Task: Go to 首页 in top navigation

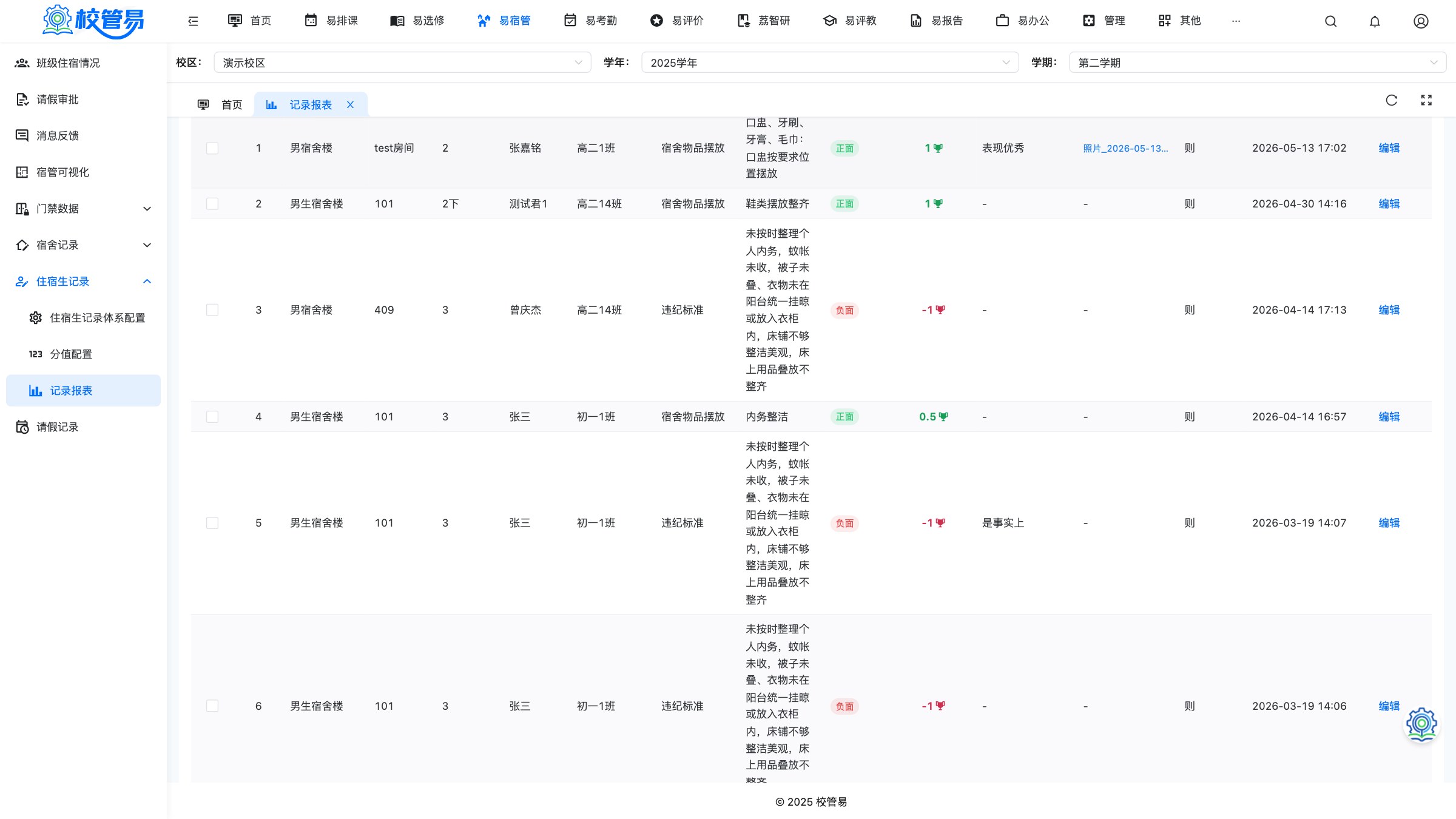Action: click(x=249, y=21)
